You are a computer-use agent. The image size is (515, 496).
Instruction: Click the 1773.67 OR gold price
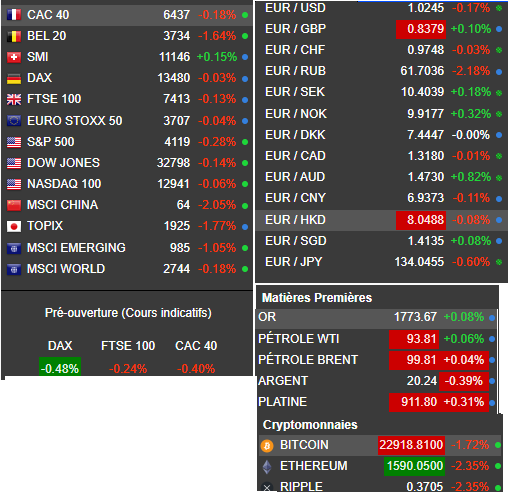click(415, 317)
